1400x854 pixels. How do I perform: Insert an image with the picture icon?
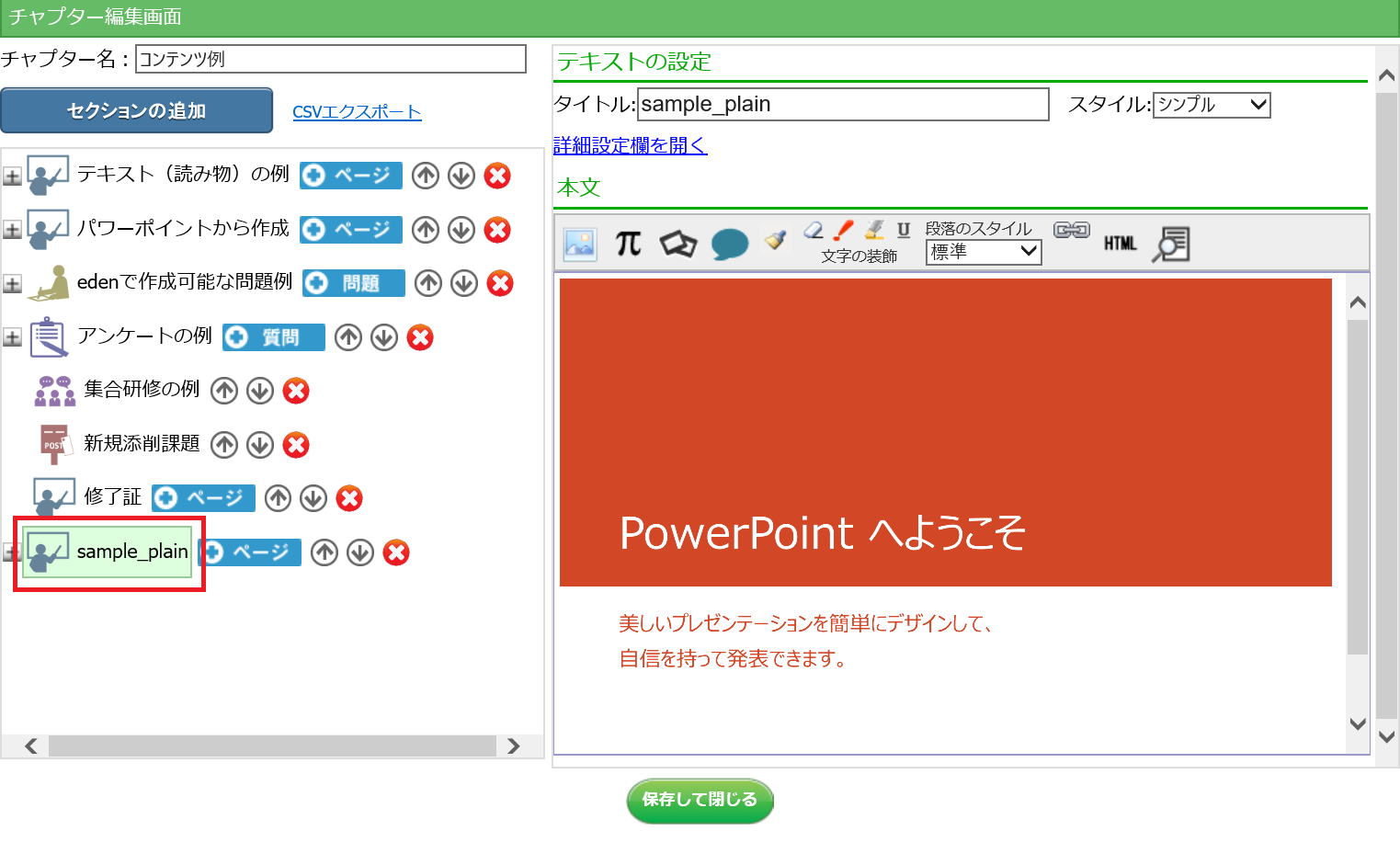(x=580, y=244)
